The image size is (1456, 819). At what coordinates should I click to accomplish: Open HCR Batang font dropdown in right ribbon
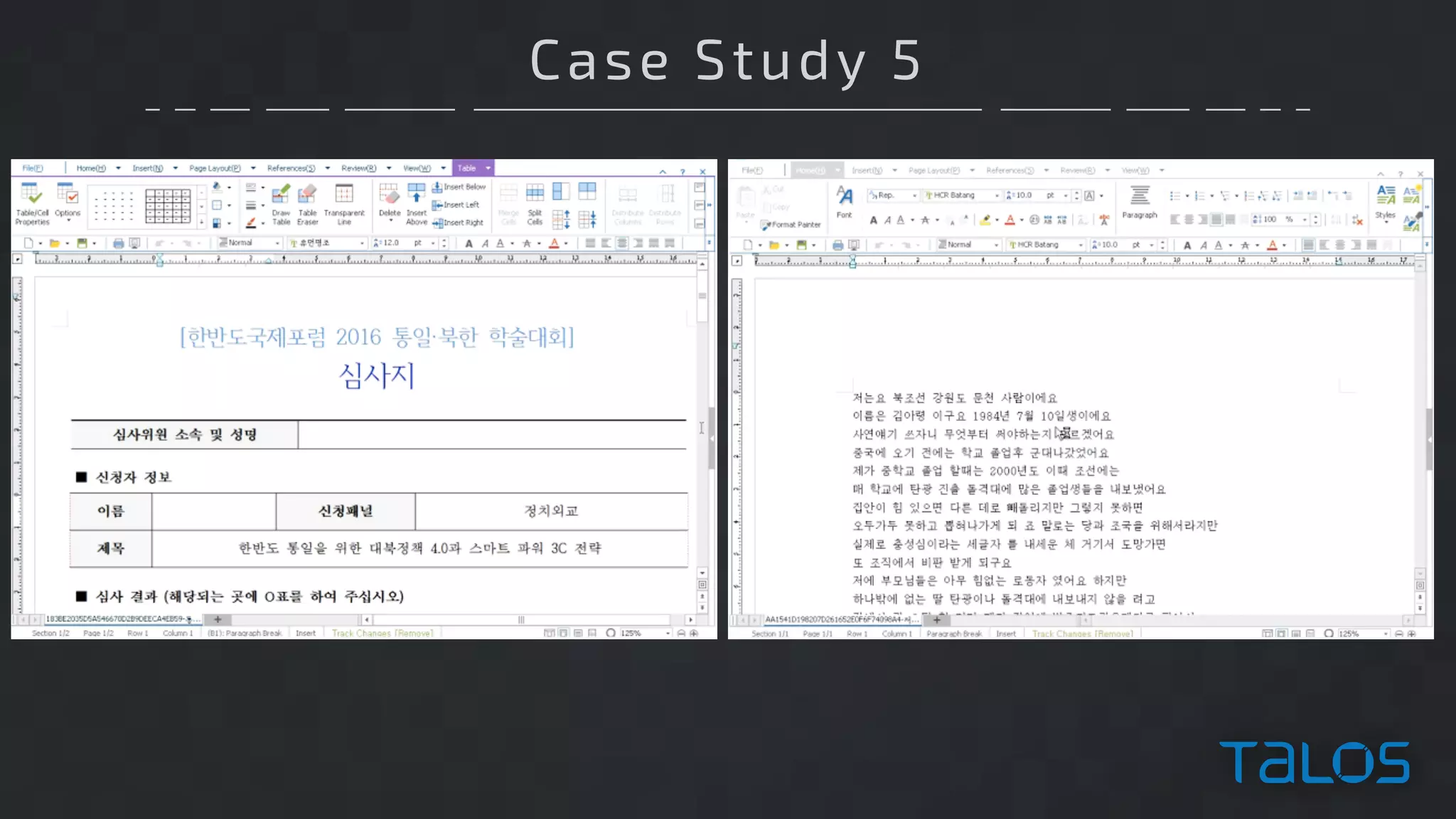(x=962, y=196)
